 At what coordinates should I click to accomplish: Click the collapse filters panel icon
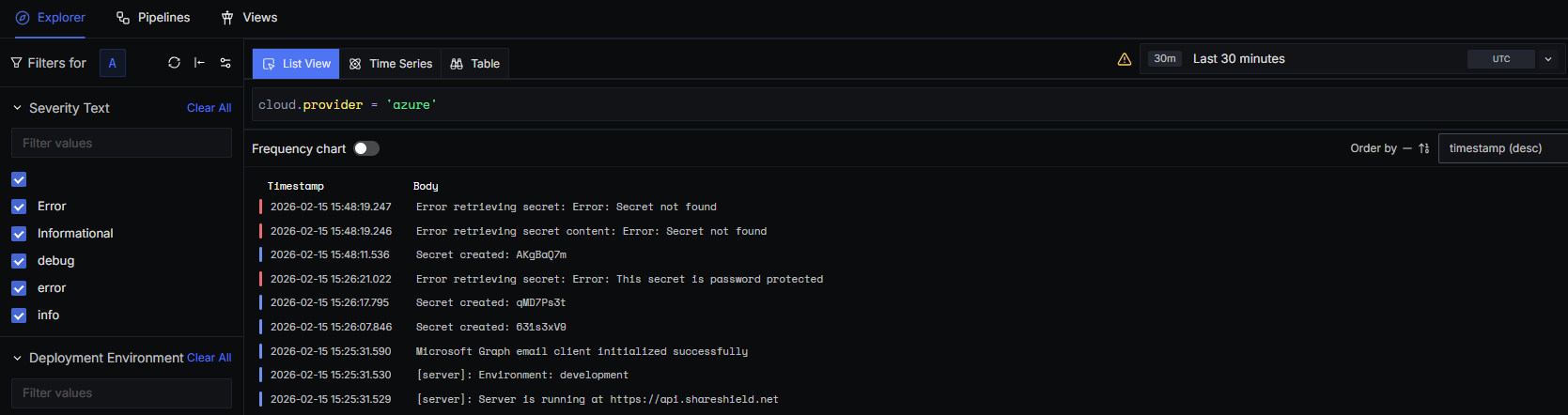199,63
